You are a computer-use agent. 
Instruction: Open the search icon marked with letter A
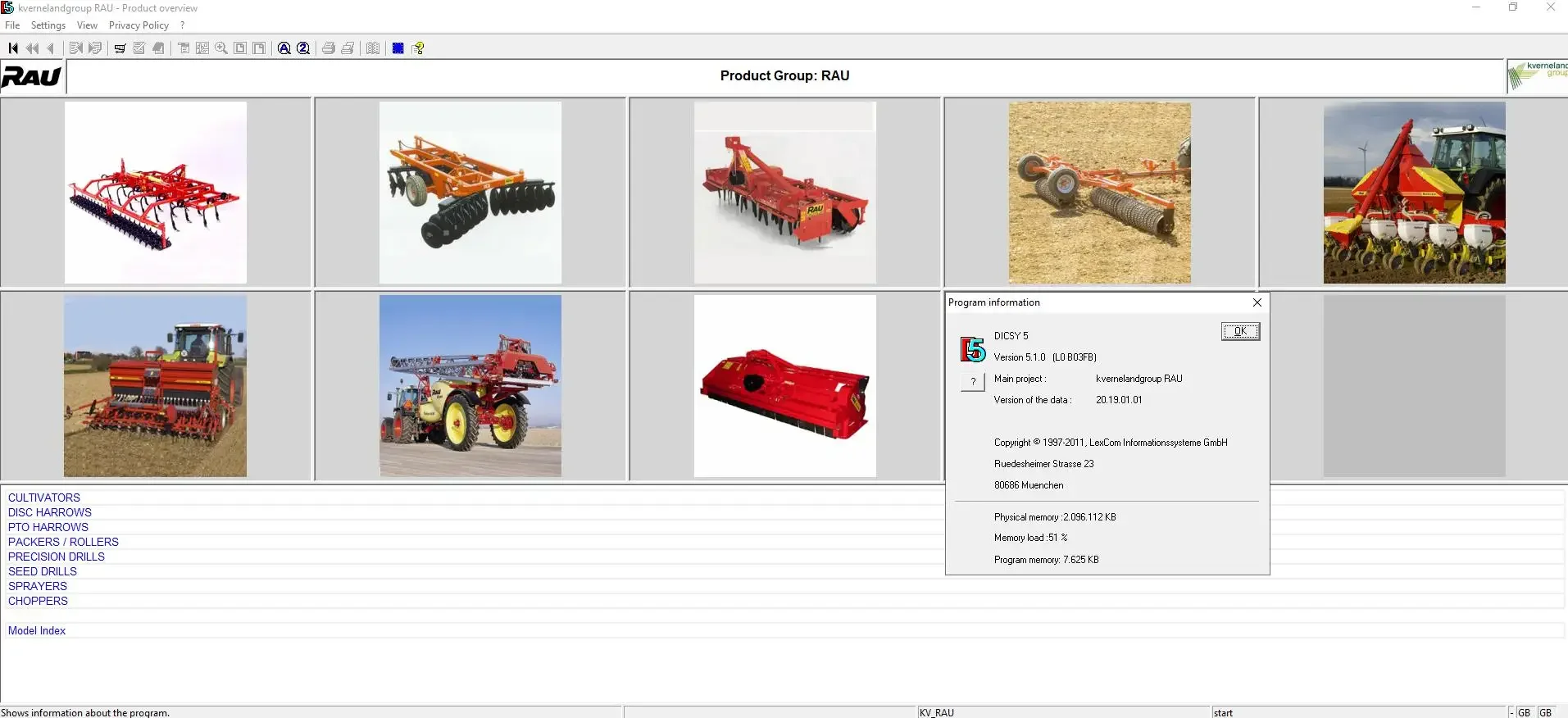(284, 48)
